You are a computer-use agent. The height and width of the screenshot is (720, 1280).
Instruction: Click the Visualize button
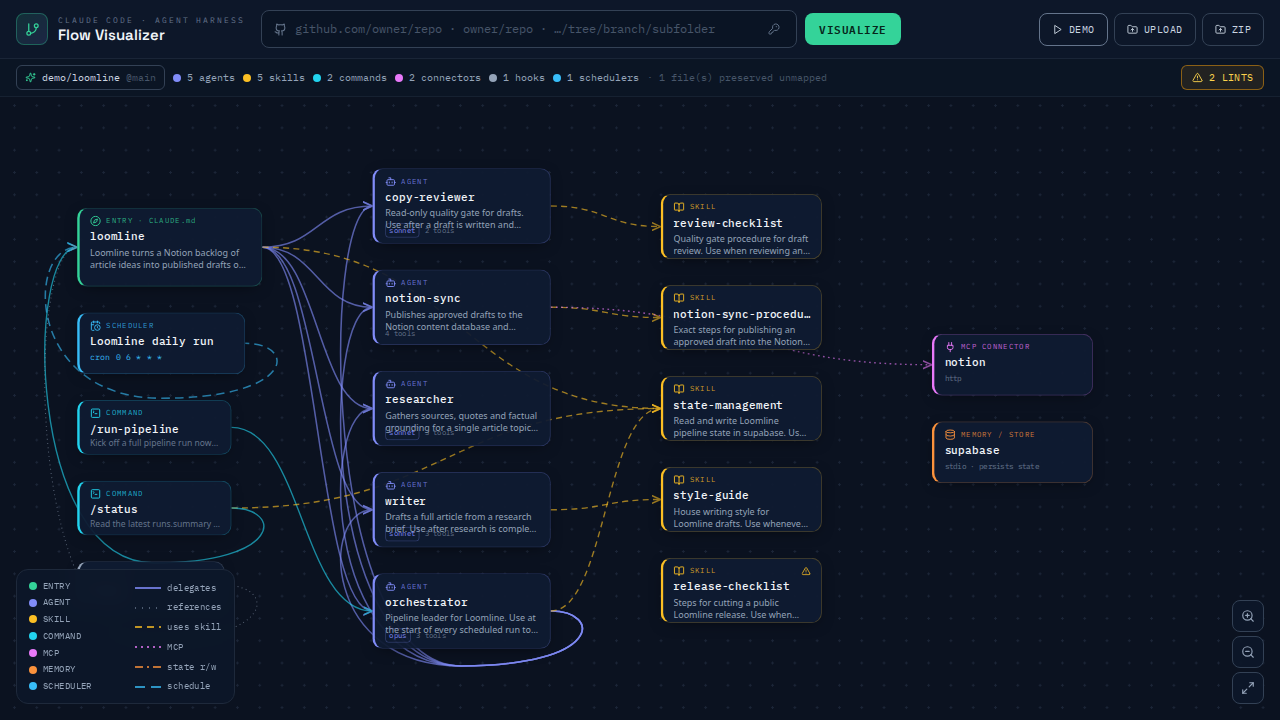(852, 29)
